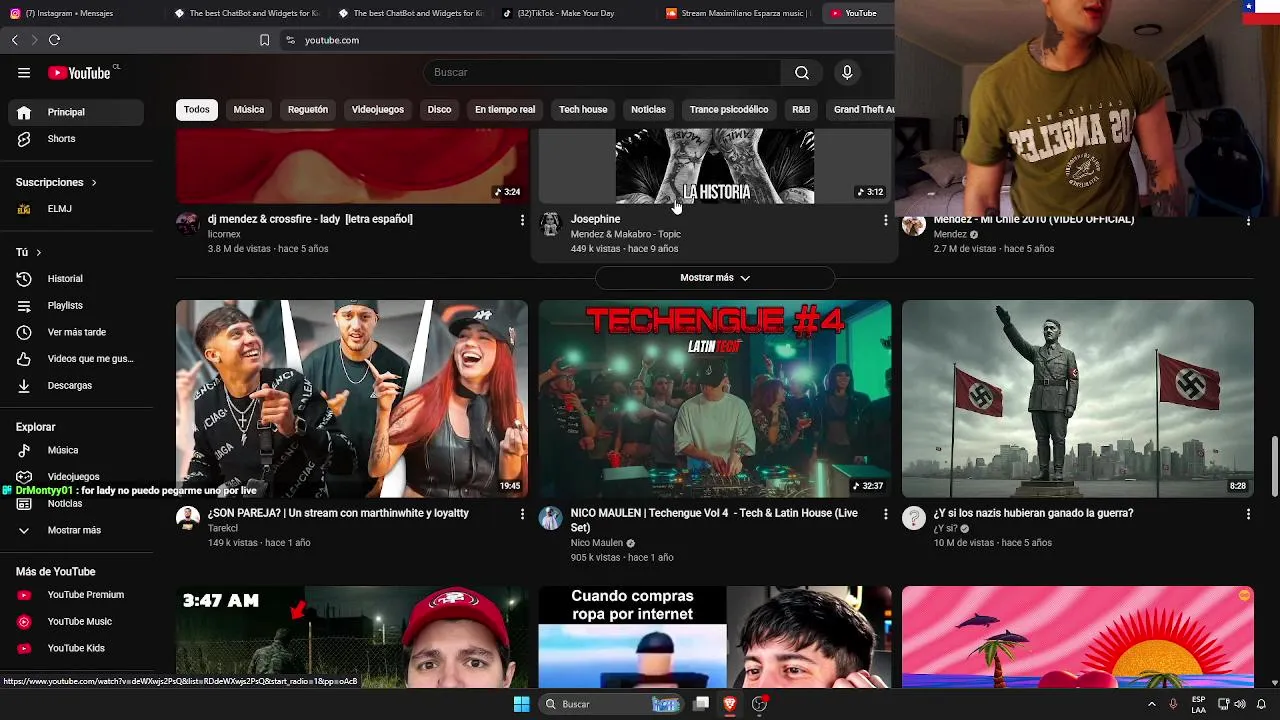Open Shorts in the sidebar
Viewport: 1280px width, 720px height.
pyautogui.click(x=76, y=139)
